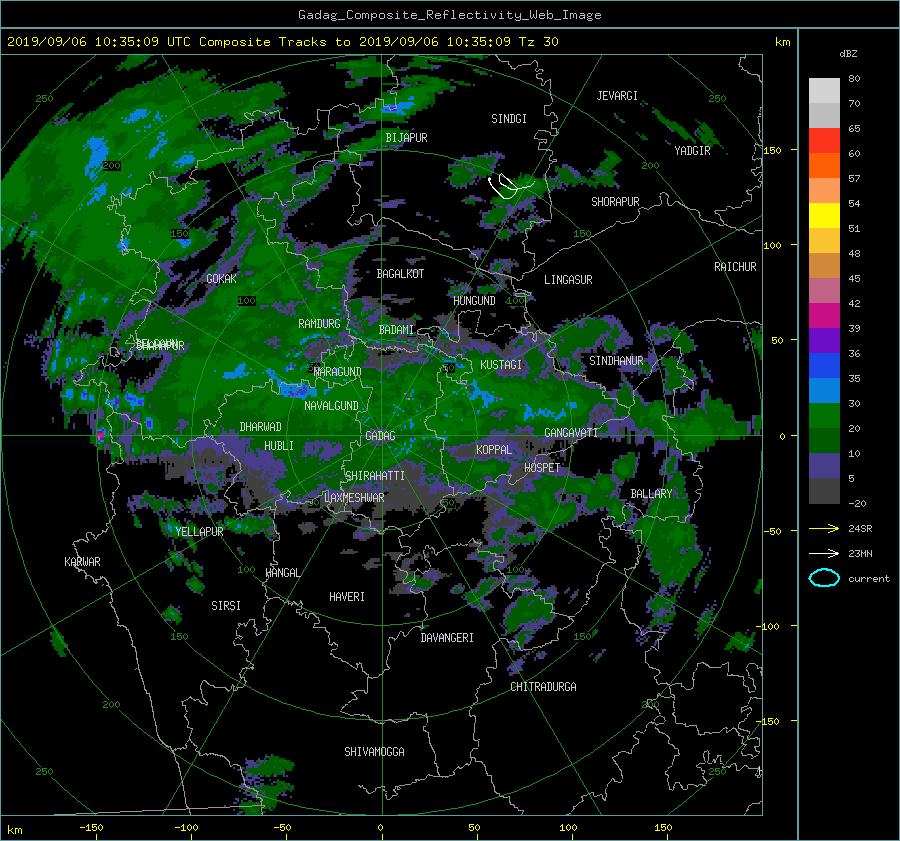Click the CHITRADURGA city label
The height and width of the screenshot is (841, 900).
(x=543, y=687)
